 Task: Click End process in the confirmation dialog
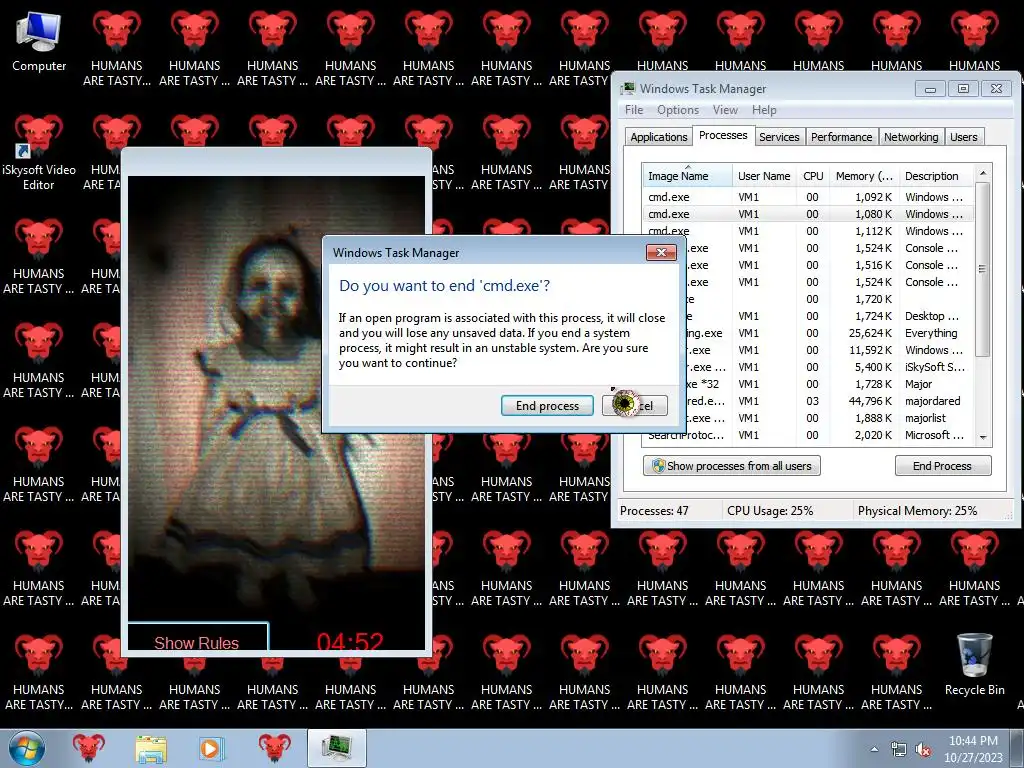547,406
